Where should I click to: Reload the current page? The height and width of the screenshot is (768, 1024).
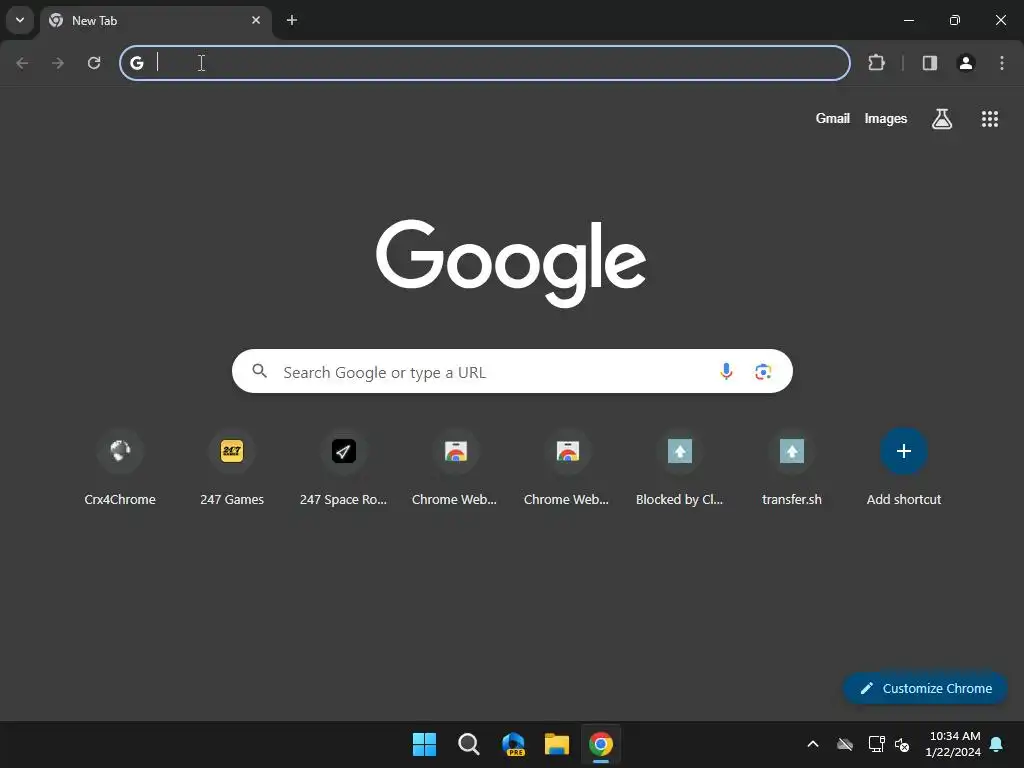pyautogui.click(x=94, y=63)
